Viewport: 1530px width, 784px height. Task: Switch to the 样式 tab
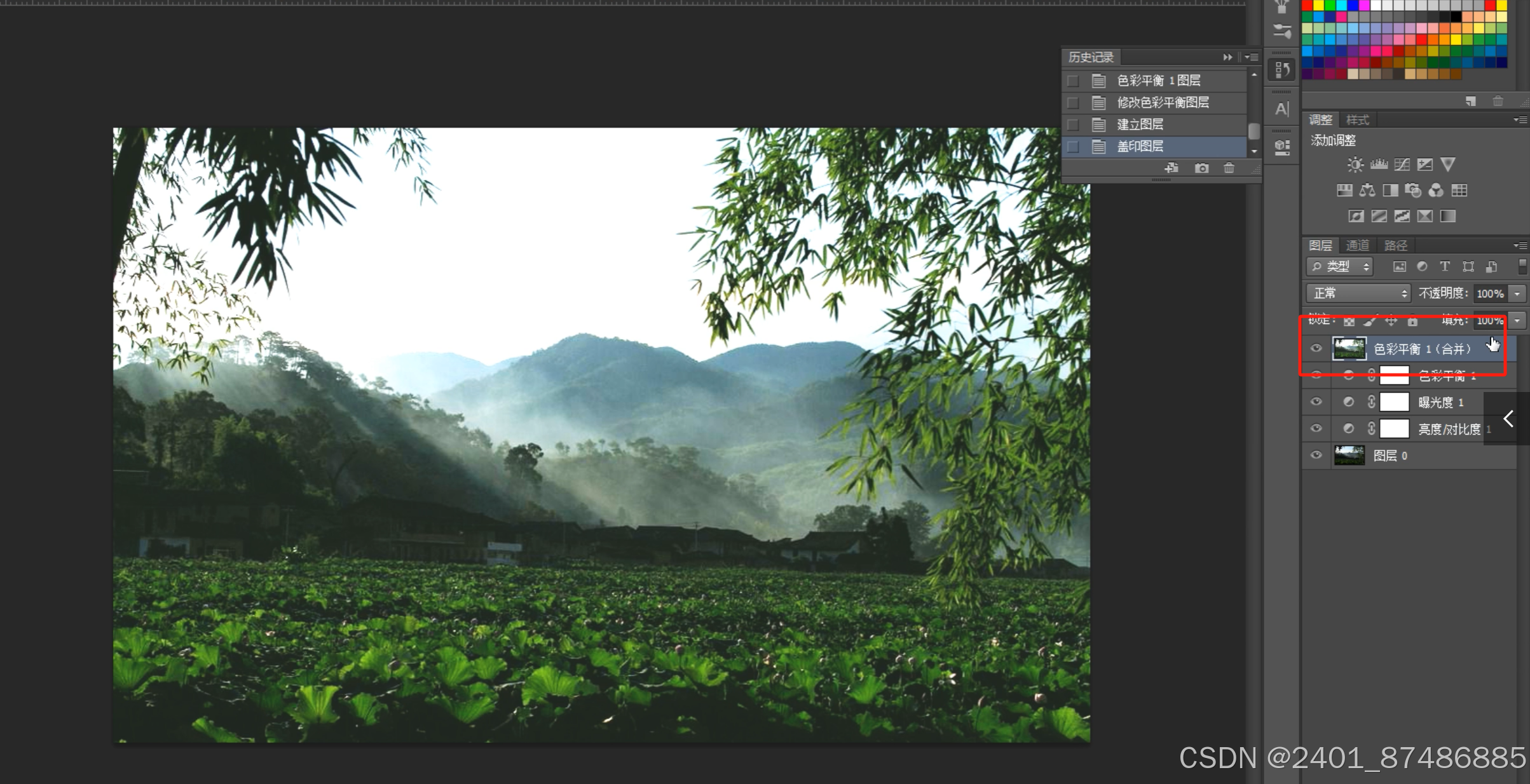pyautogui.click(x=1357, y=120)
